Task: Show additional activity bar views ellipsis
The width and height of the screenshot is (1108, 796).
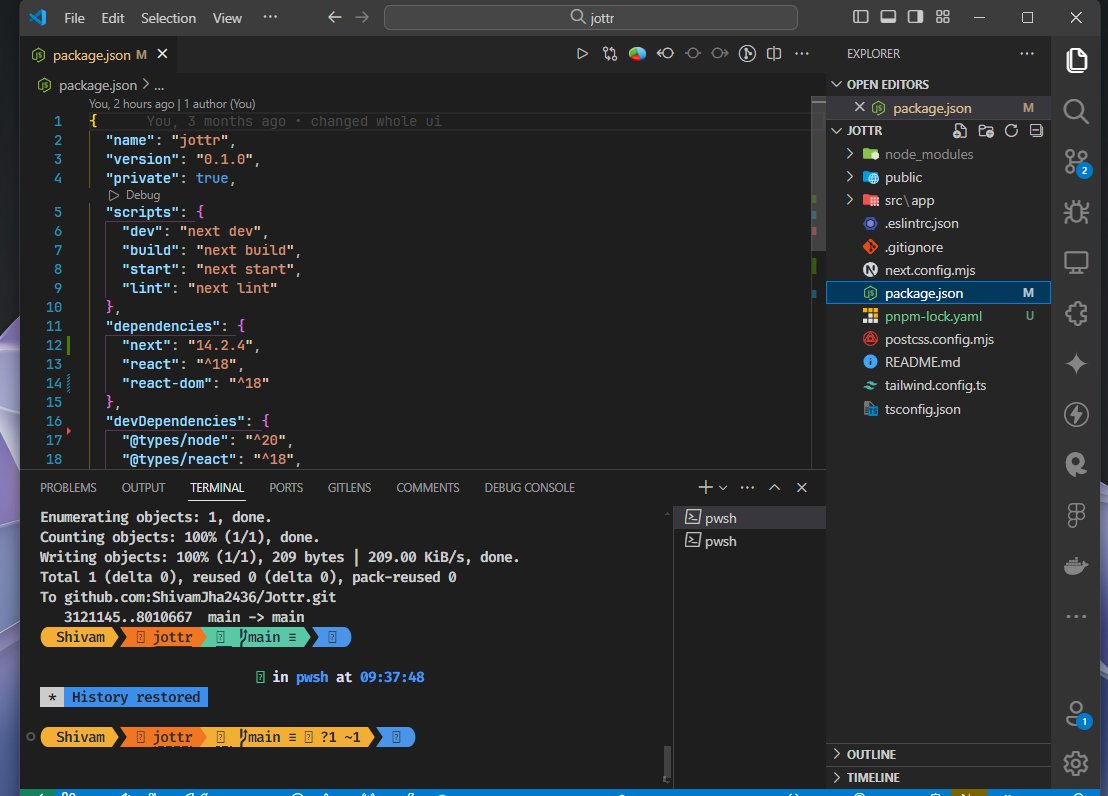Action: [x=1076, y=616]
